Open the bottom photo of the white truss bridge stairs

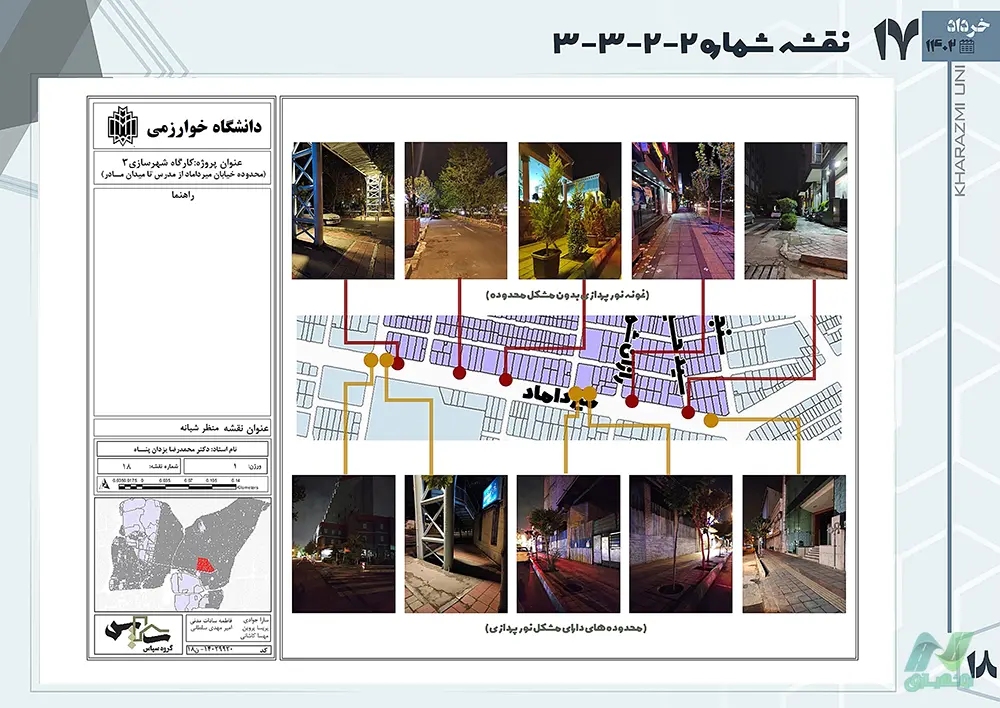click(456, 544)
